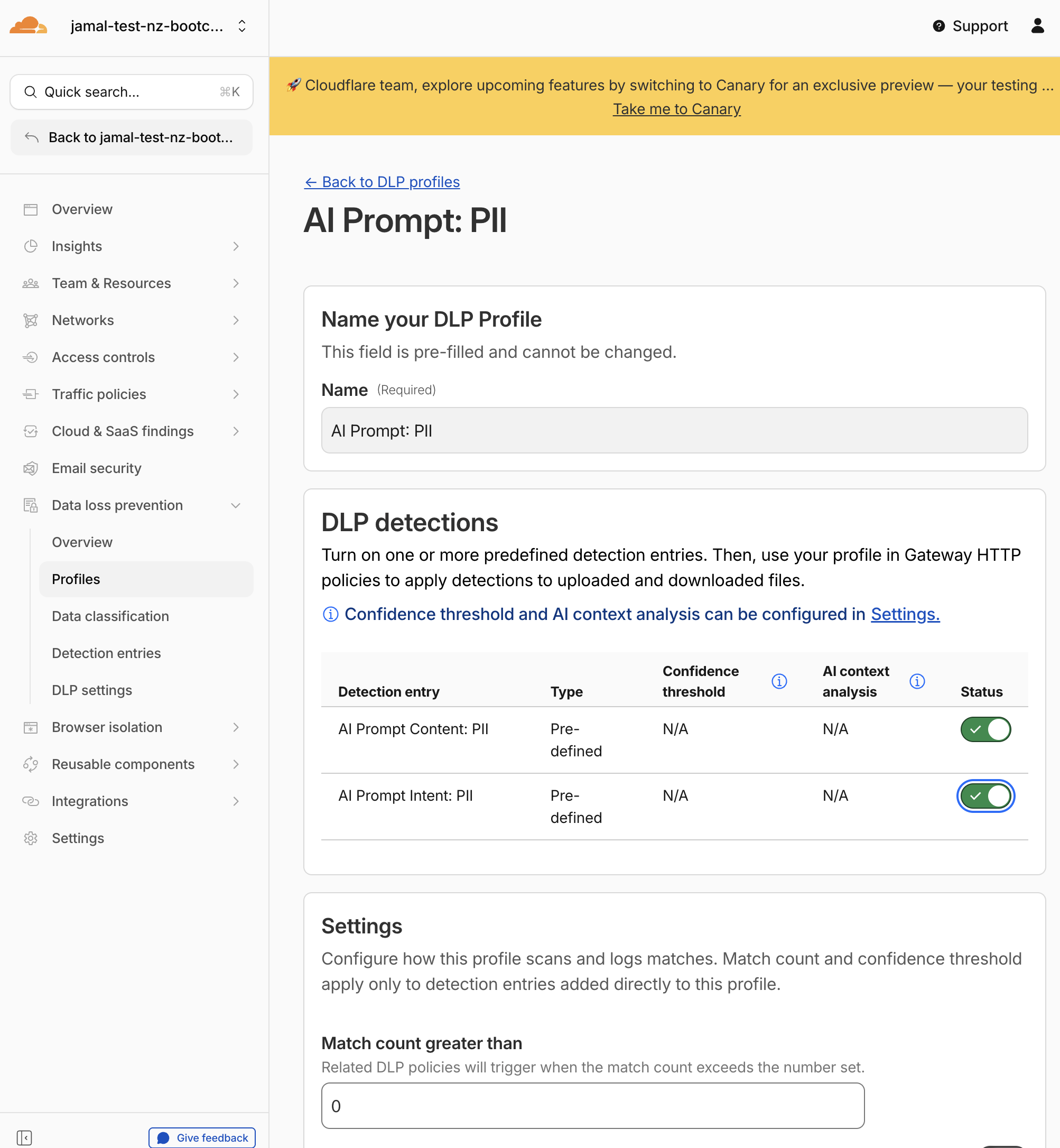The image size is (1060, 1148).
Task: Click the Traffic policies icon
Action: pos(31,394)
